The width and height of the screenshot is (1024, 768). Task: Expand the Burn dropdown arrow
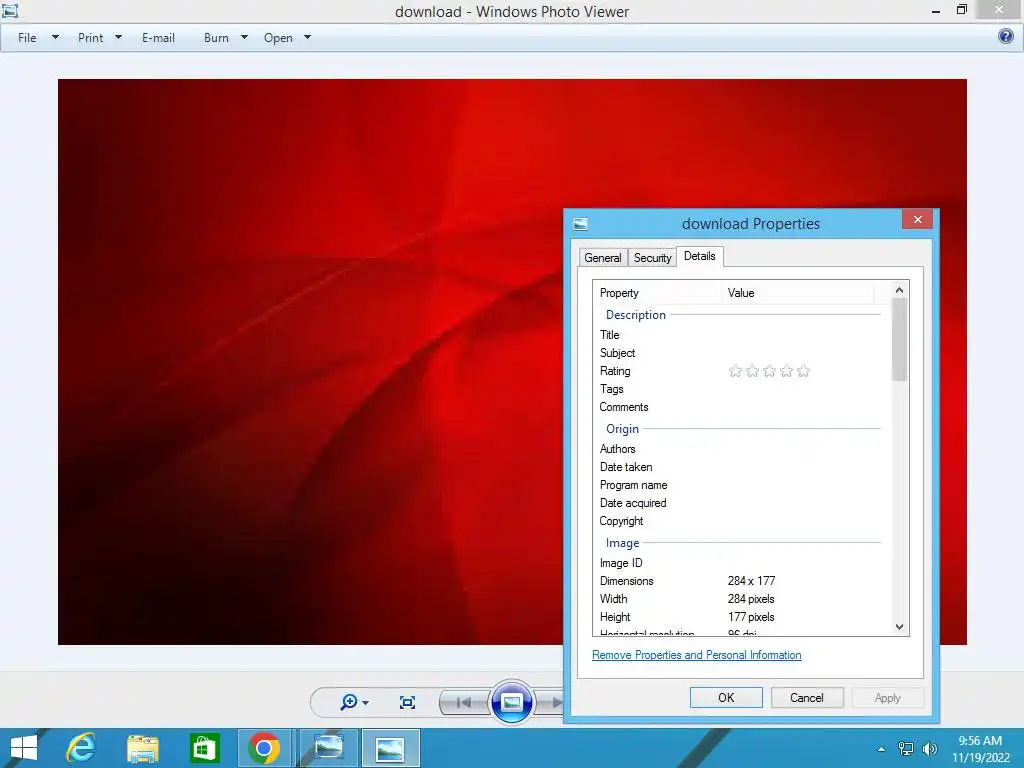pyautogui.click(x=244, y=37)
